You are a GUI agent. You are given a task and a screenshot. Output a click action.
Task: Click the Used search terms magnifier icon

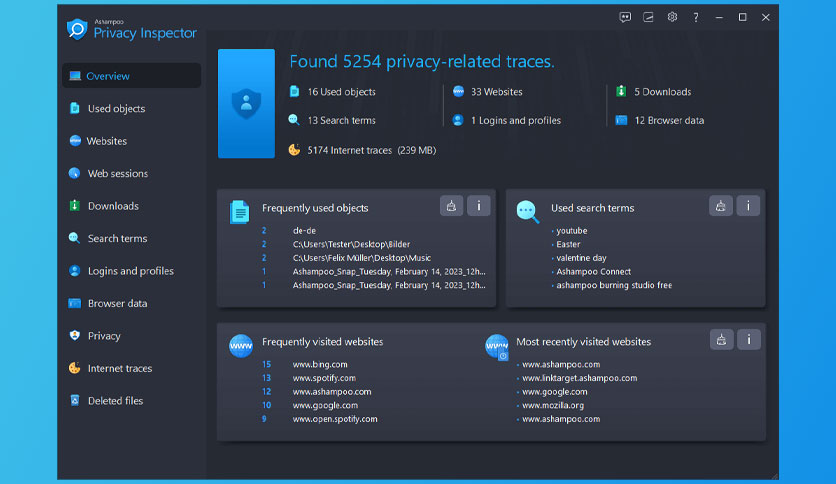coord(528,212)
